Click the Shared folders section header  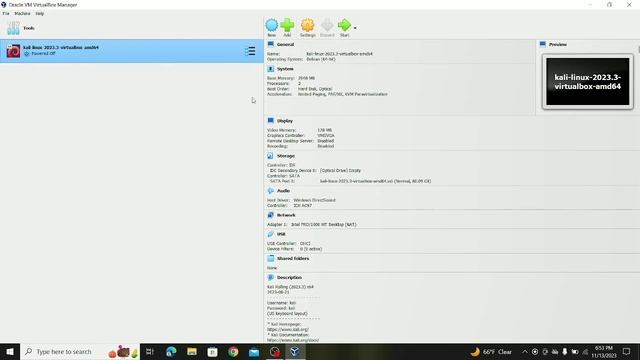(293, 258)
